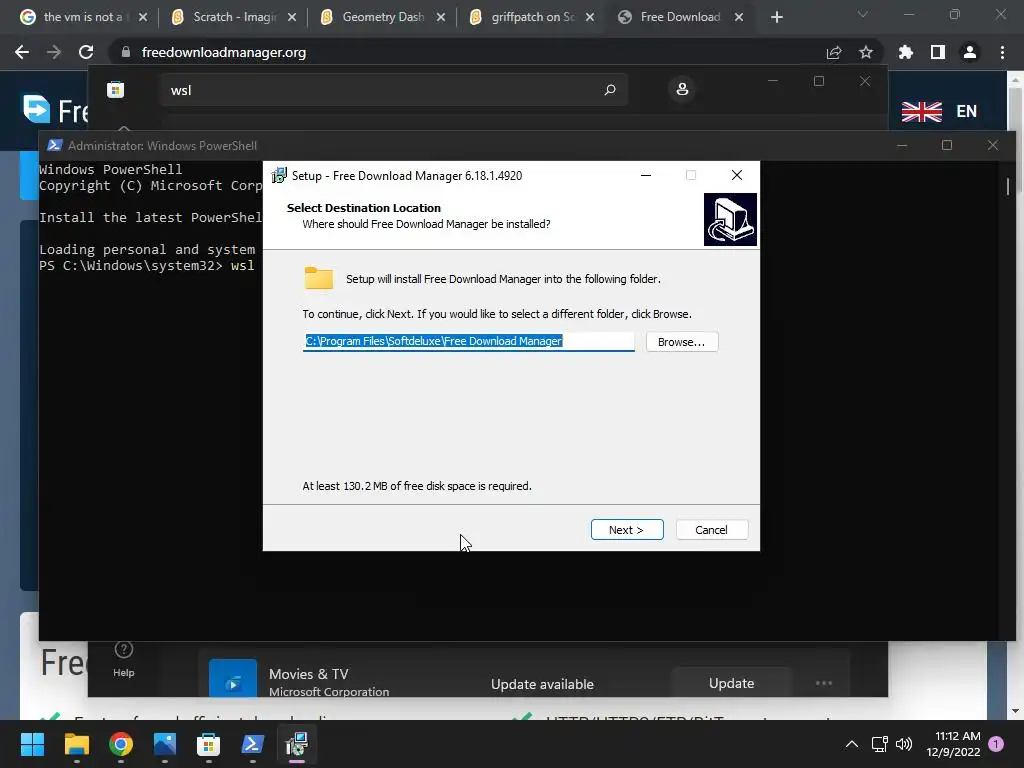
Task: Click the Free Download Manager site logo
Action: tap(55, 110)
